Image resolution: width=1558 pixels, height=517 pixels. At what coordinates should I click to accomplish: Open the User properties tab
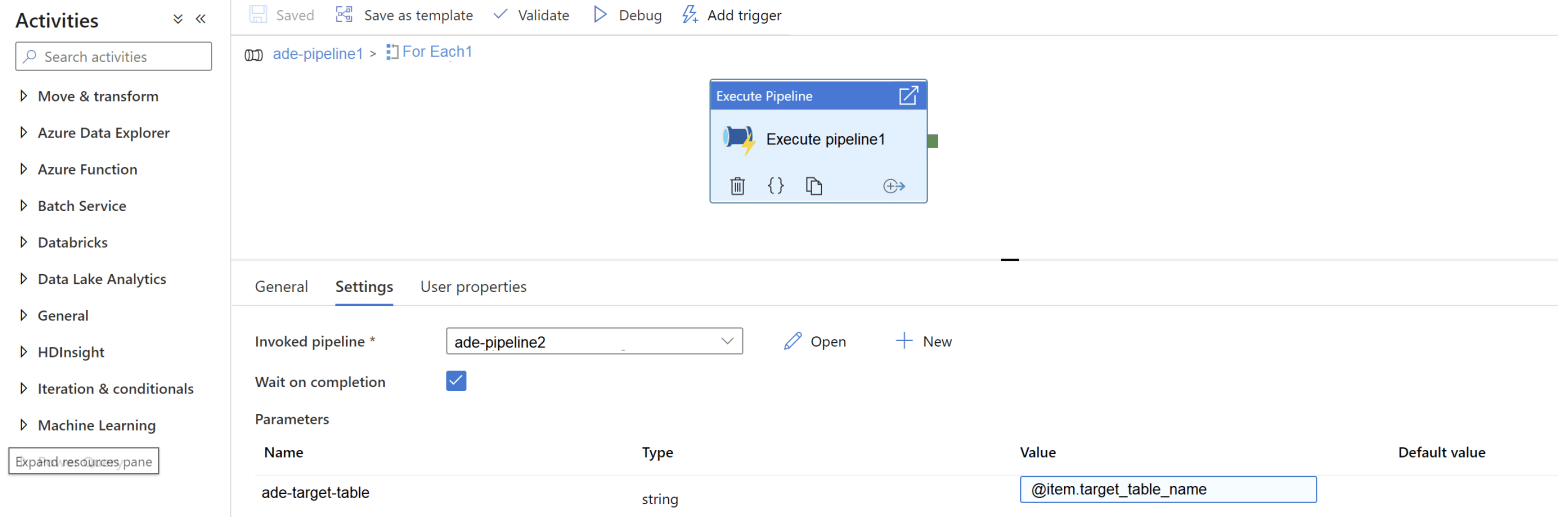473,286
